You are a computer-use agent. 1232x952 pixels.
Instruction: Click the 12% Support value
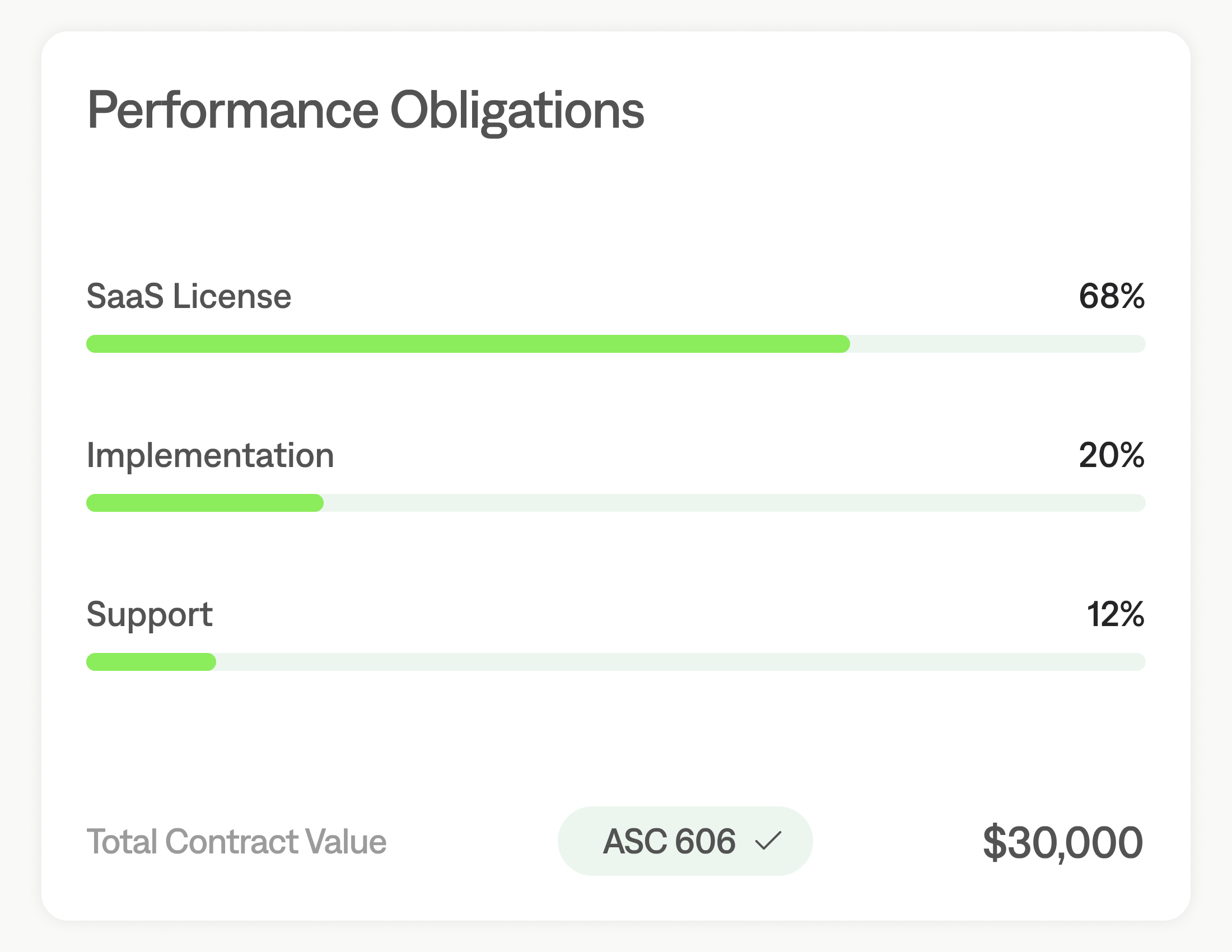click(x=1114, y=614)
